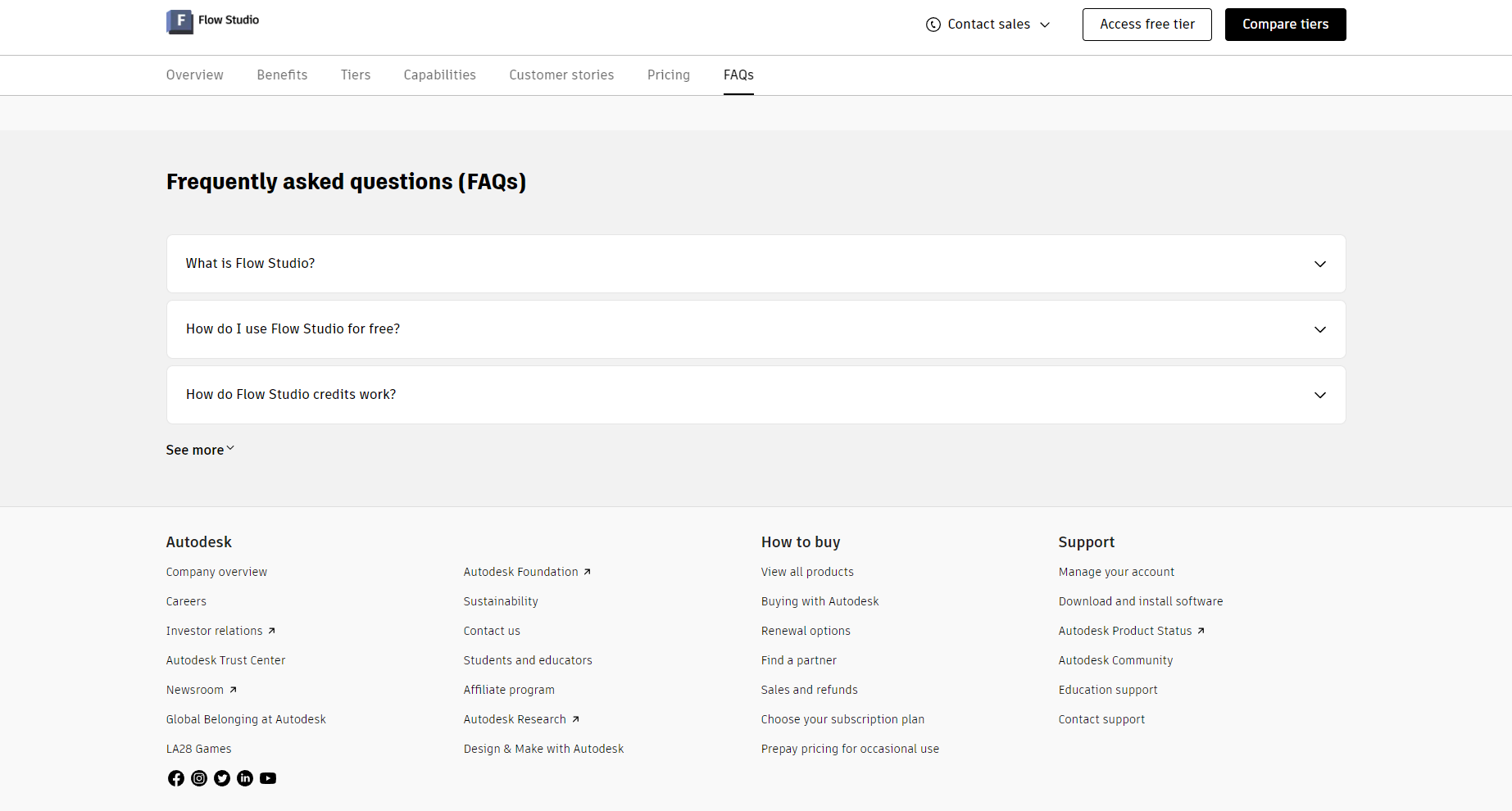Go to the Customer stories tab
The height and width of the screenshot is (811, 1512).
[561, 75]
